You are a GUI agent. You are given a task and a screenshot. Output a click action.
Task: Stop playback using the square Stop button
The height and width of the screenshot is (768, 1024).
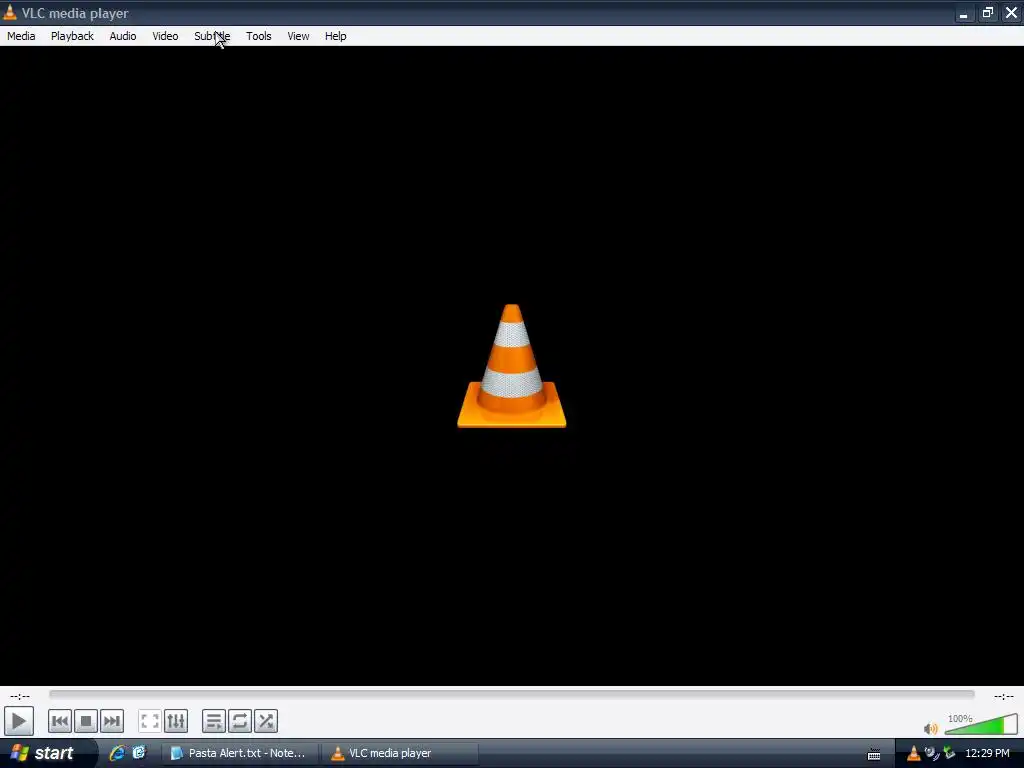pos(86,721)
